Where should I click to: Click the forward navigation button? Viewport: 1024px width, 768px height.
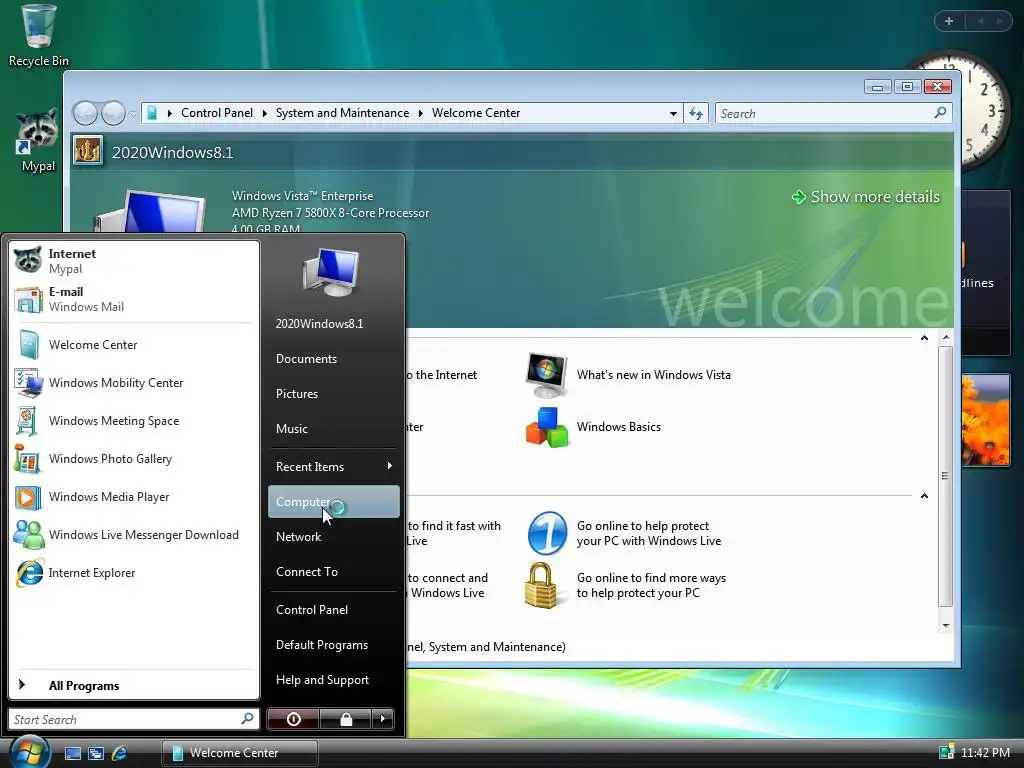click(x=113, y=113)
